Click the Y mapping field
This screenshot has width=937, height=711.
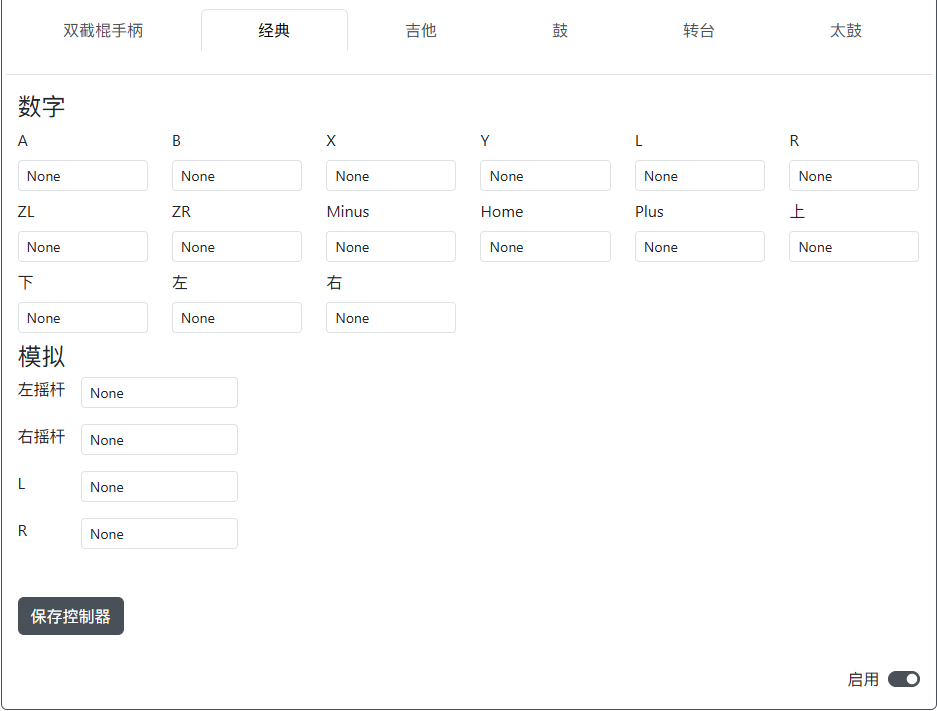[x=545, y=175]
